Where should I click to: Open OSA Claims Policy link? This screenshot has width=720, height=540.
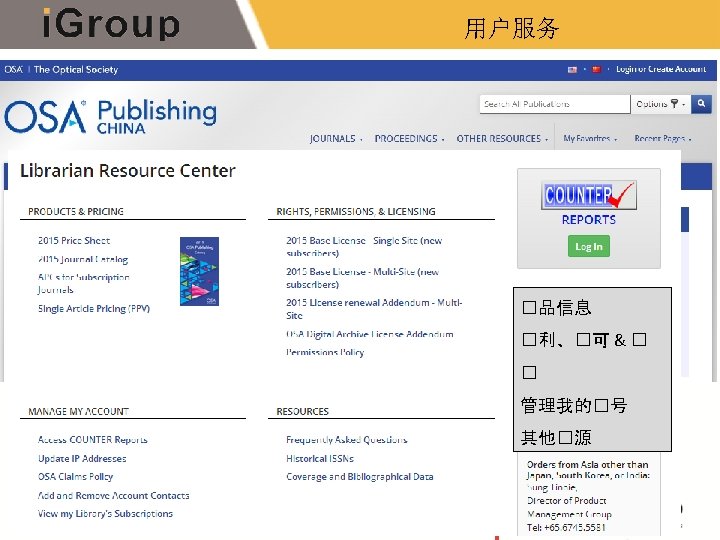[x=76, y=477]
